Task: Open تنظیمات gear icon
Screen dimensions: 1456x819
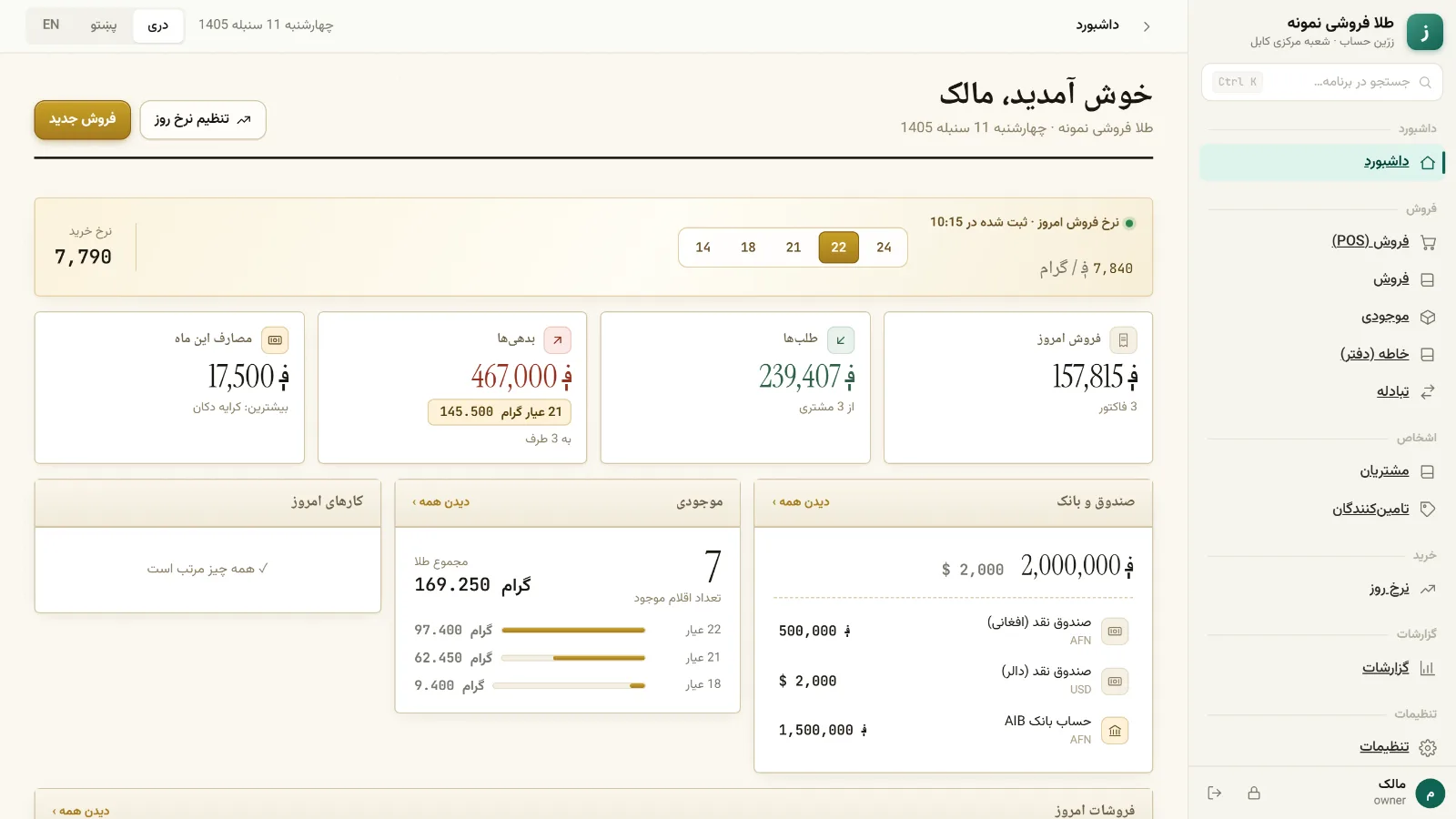Action: click(1428, 747)
